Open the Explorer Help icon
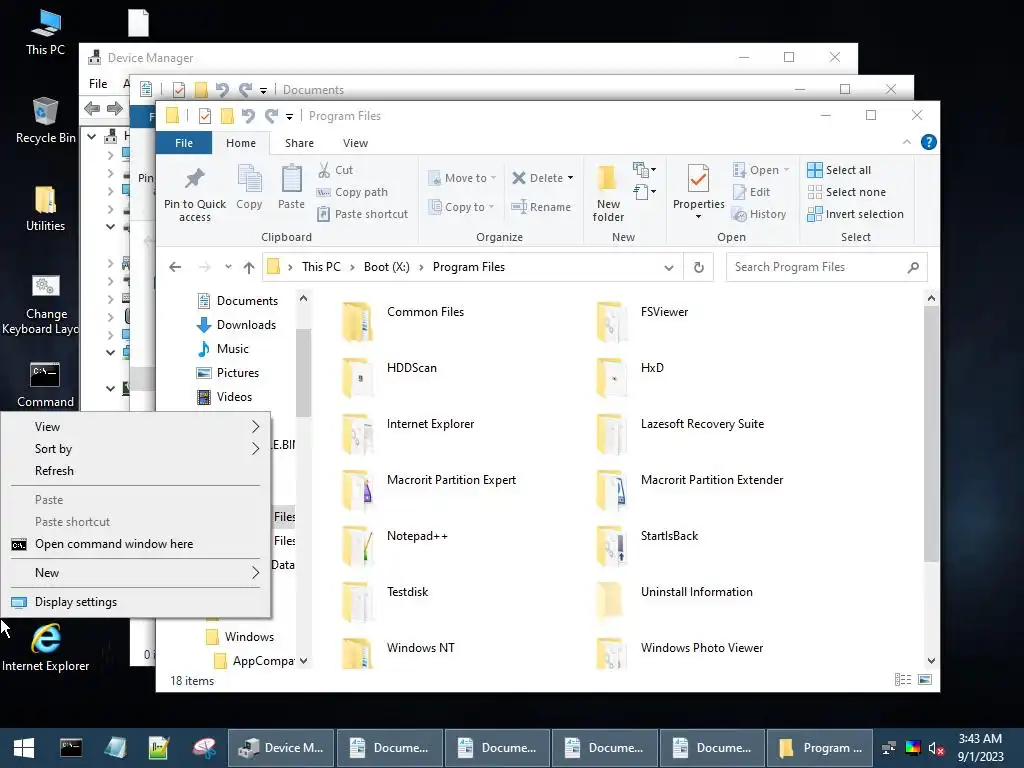This screenshot has height=768, width=1024. 928,142
